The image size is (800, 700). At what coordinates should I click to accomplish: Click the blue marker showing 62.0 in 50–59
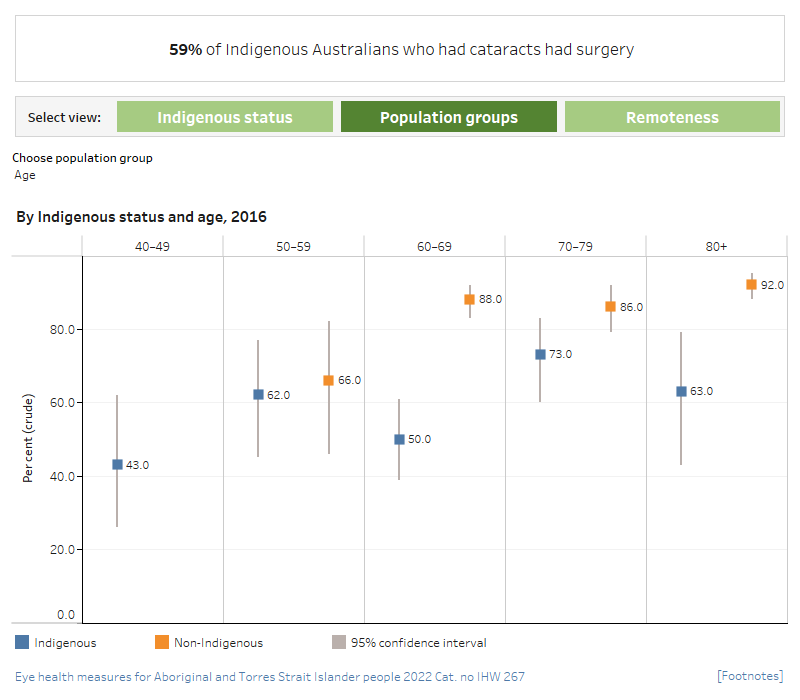[x=258, y=394]
